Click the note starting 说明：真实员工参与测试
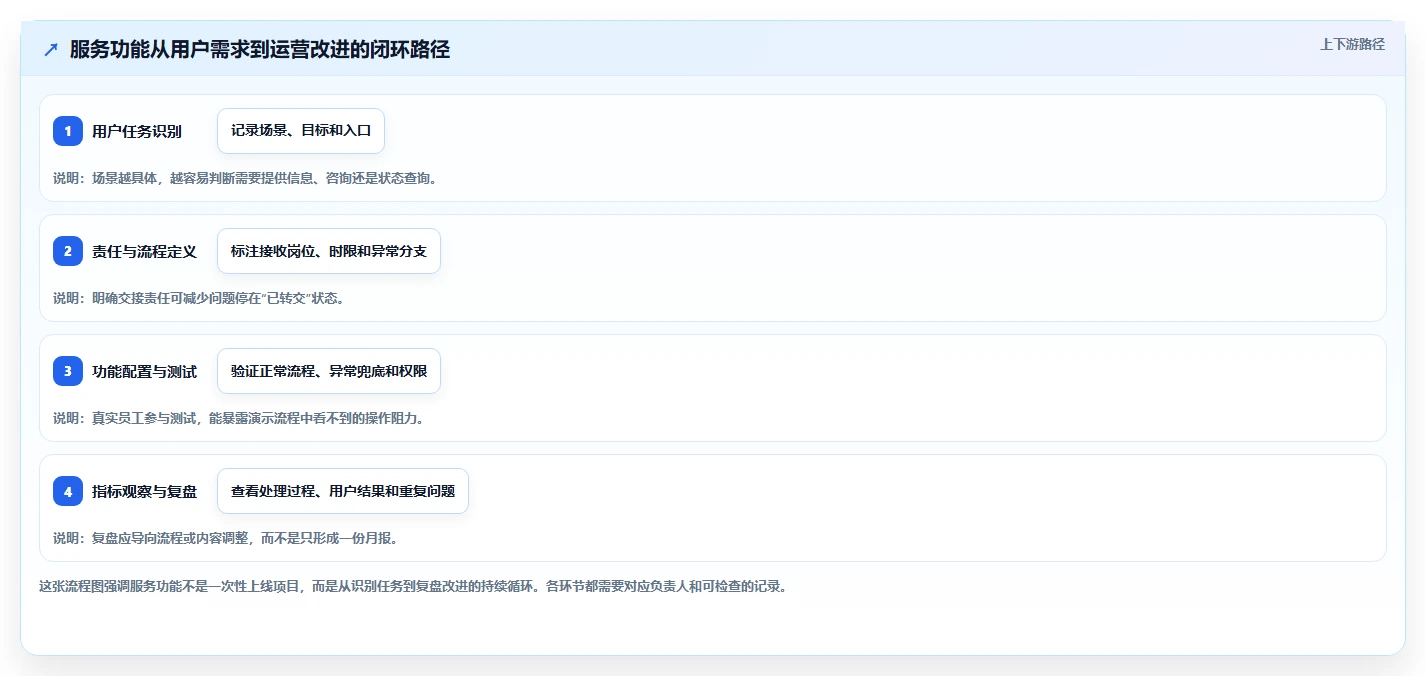1426x676 pixels. [x=239, y=418]
